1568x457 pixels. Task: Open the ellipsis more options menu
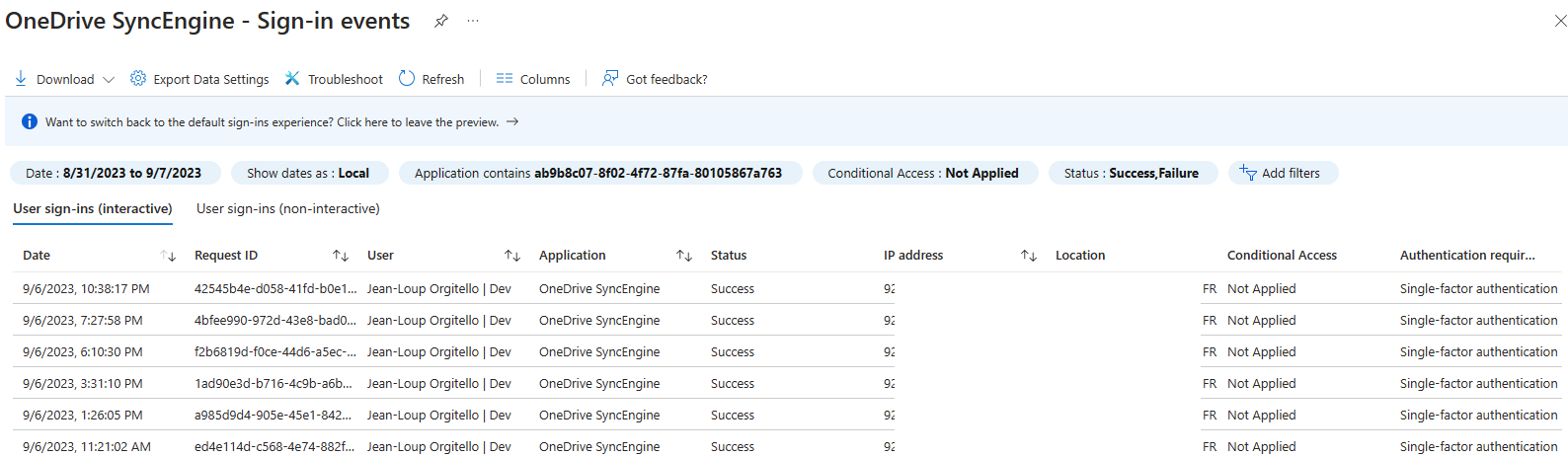point(473,21)
